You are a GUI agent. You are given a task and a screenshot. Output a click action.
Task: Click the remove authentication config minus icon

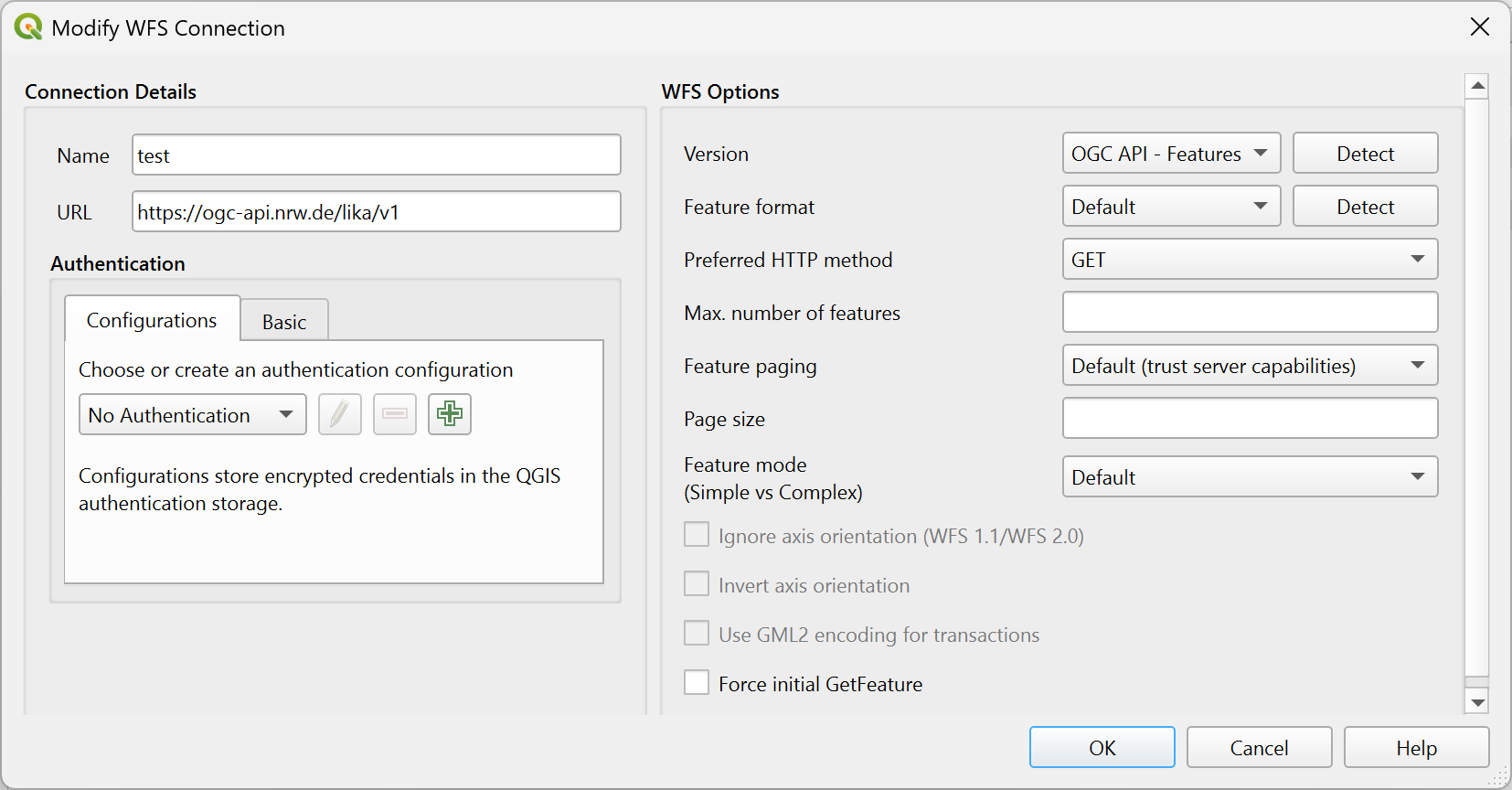[395, 414]
